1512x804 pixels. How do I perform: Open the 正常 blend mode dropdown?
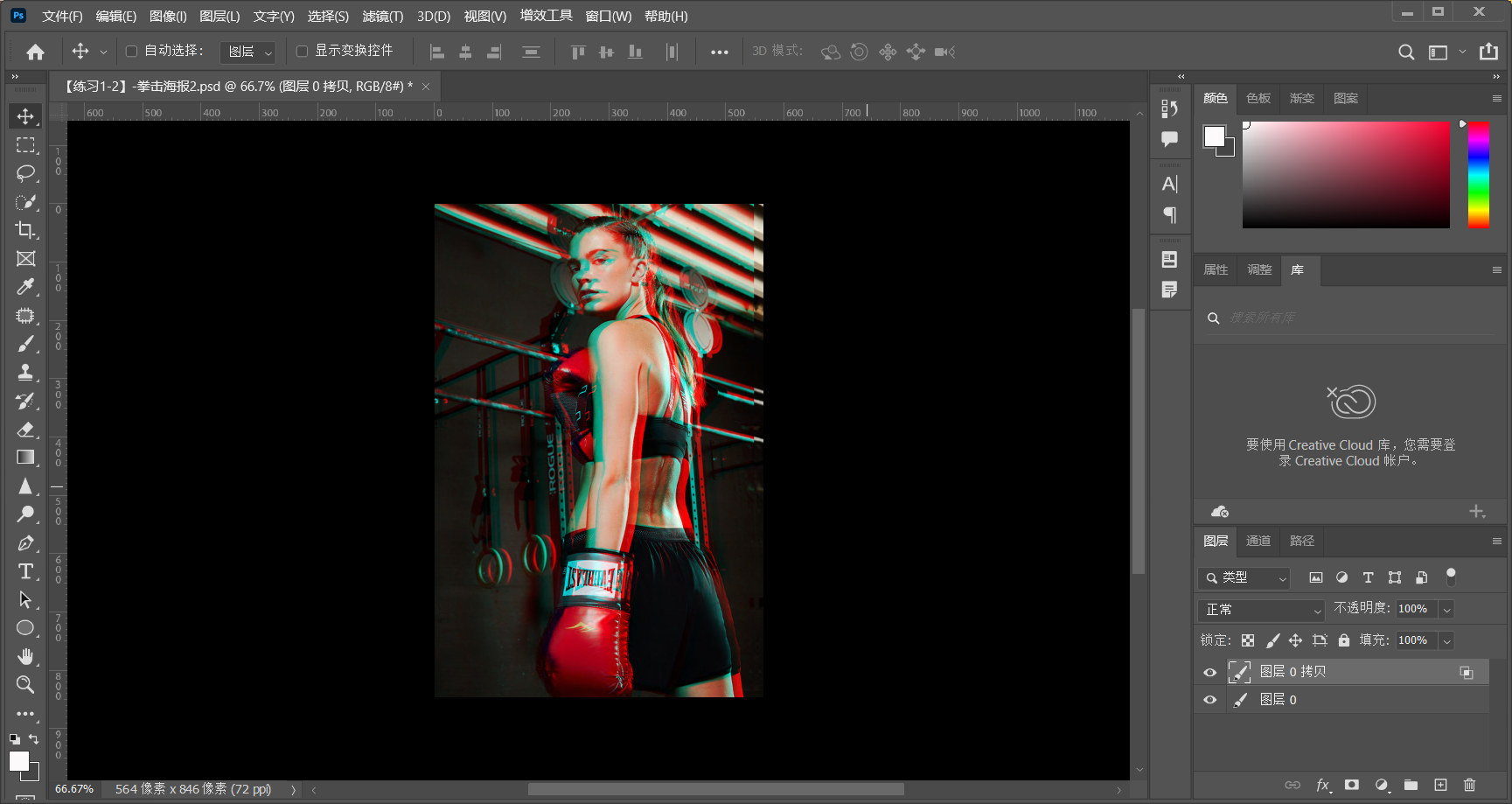pyautogui.click(x=1261, y=609)
